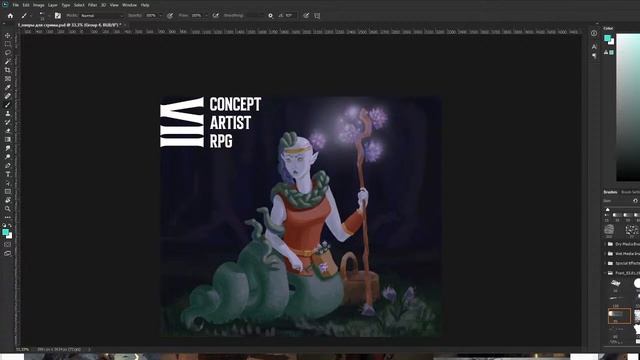This screenshot has width=640, height=360.
Task: Select the Path Selection tool
Action: [7, 183]
